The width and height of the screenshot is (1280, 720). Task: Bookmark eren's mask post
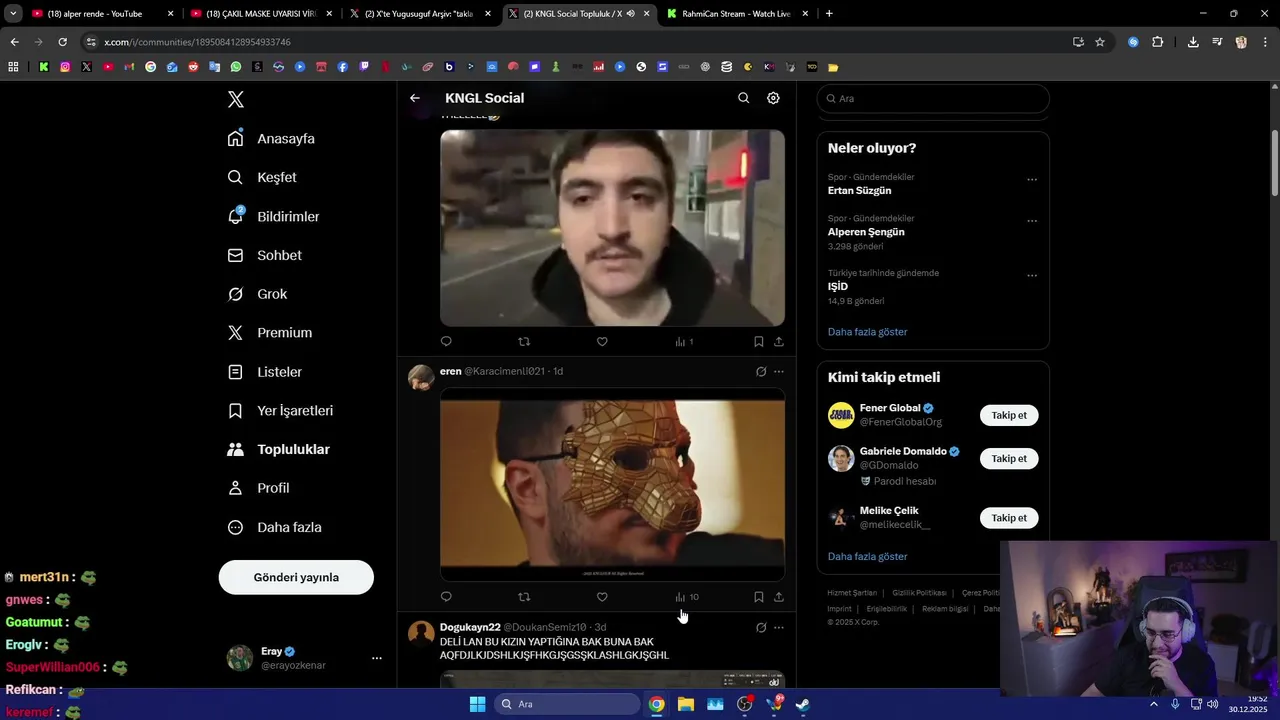point(758,597)
